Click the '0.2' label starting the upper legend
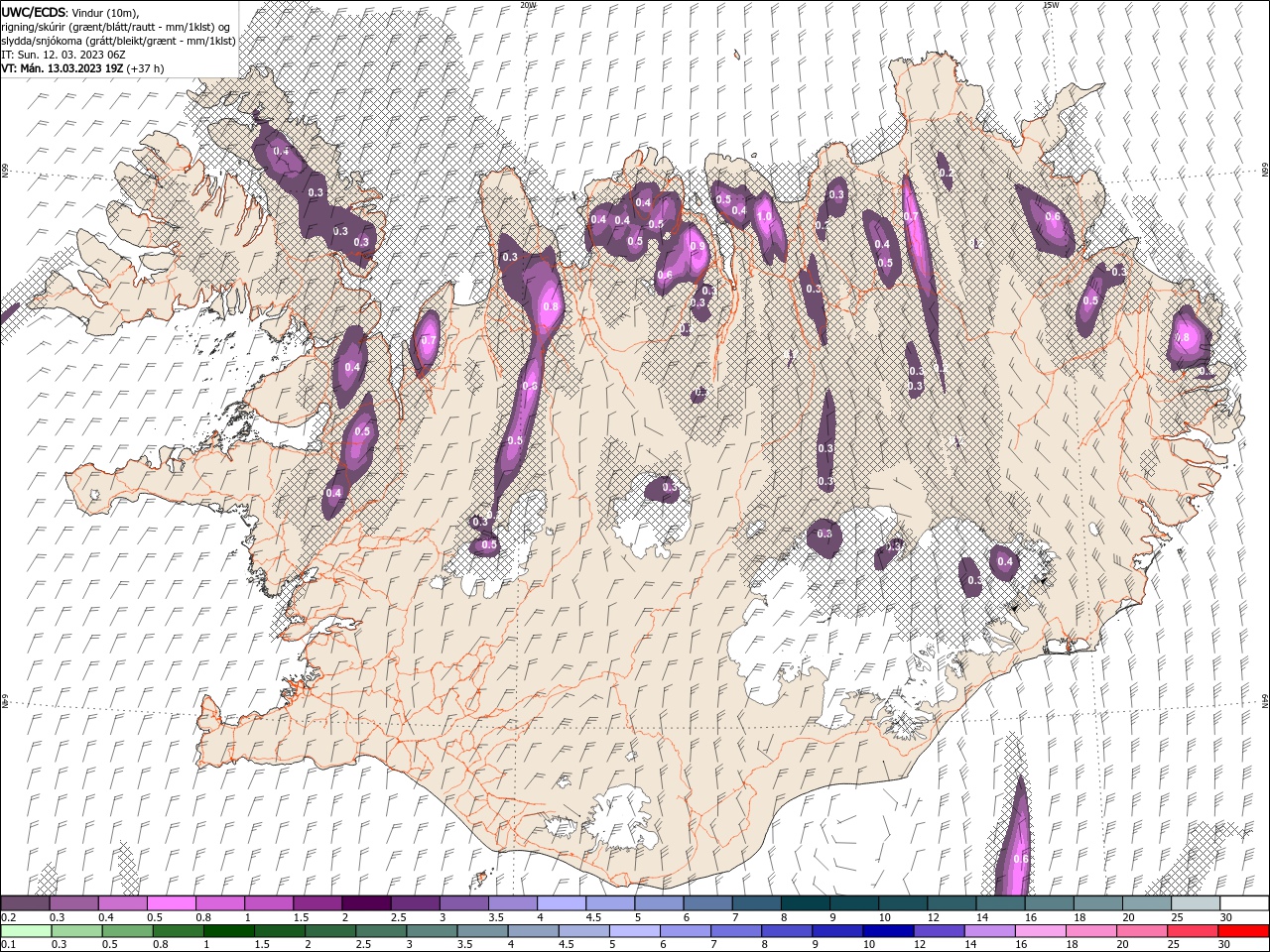1270x952 pixels. (x=8, y=917)
